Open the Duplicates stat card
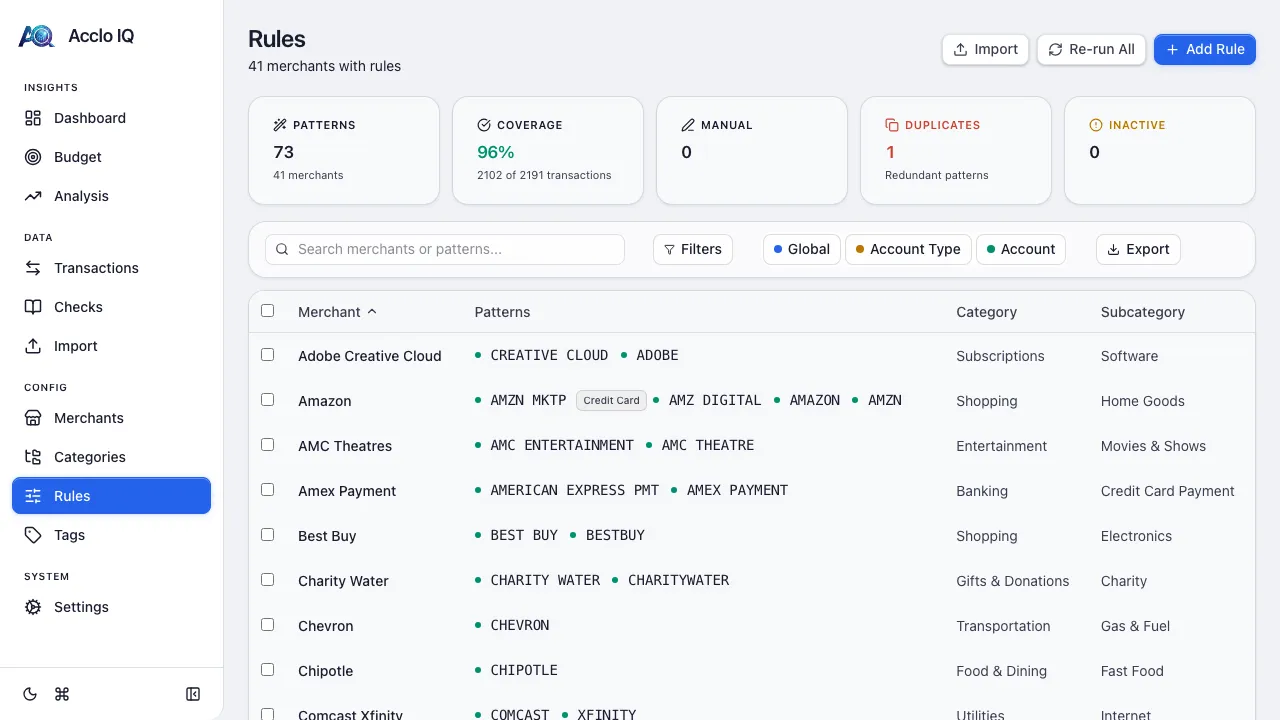 pyautogui.click(x=956, y=150)
